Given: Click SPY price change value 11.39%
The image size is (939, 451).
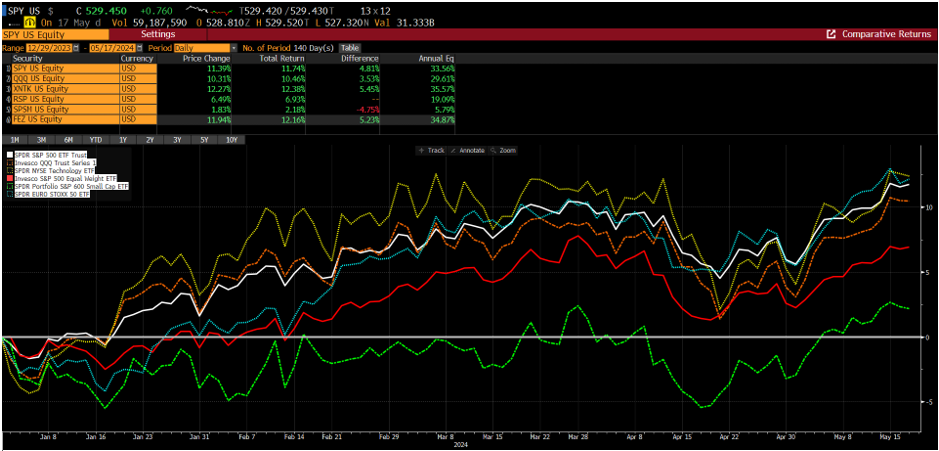Looking at the screenshot, I should point(217,69).
